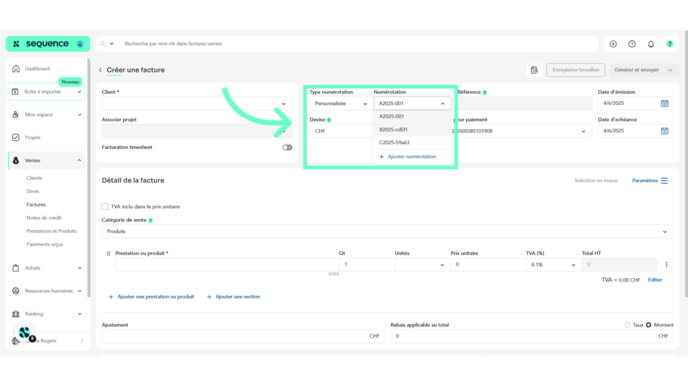The height and width of the screenshot is (387, 688).
Task: Select A2025-001 in the numbering list
Action: click(412, 117)
